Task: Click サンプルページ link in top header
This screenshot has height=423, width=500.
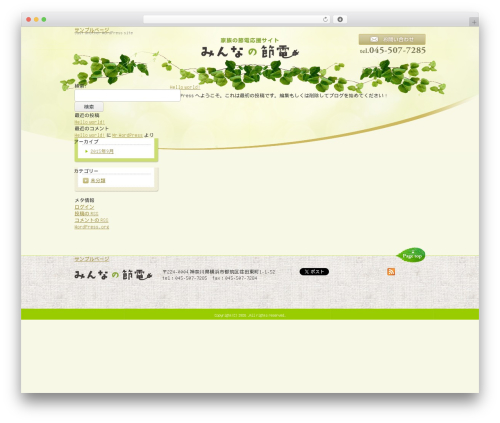Action: click(92, 30)
